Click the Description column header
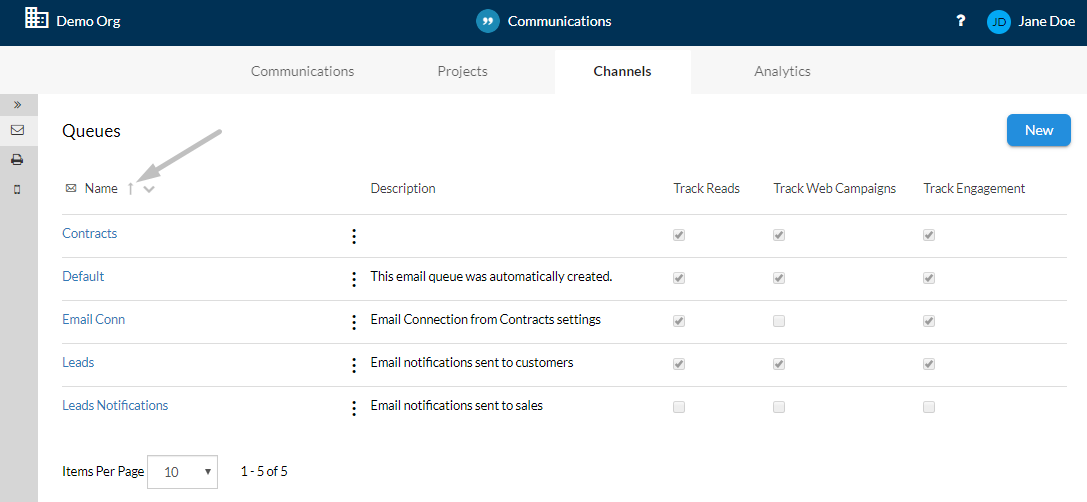 [x=403, y=189]
